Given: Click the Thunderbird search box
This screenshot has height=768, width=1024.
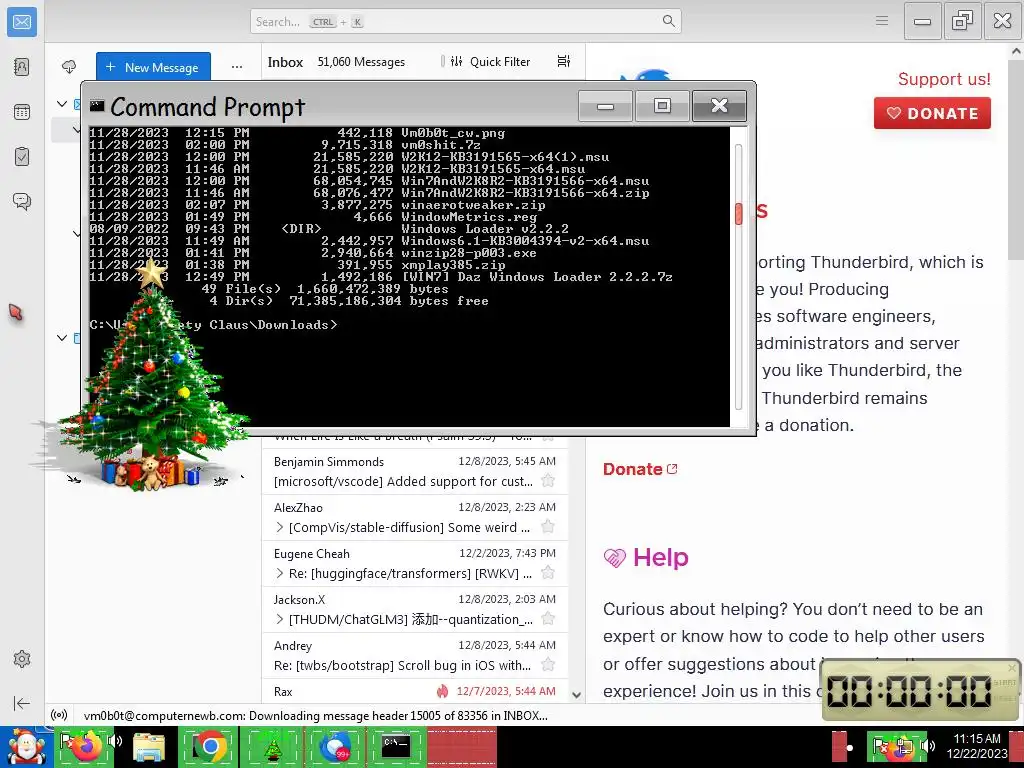Looking at the screenshot, I should click(466, 22).
